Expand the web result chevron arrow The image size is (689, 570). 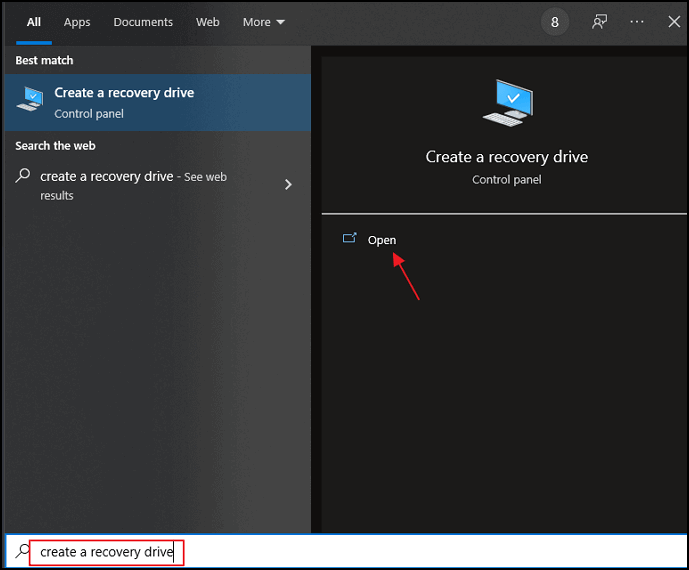click(x=288, y=185)
